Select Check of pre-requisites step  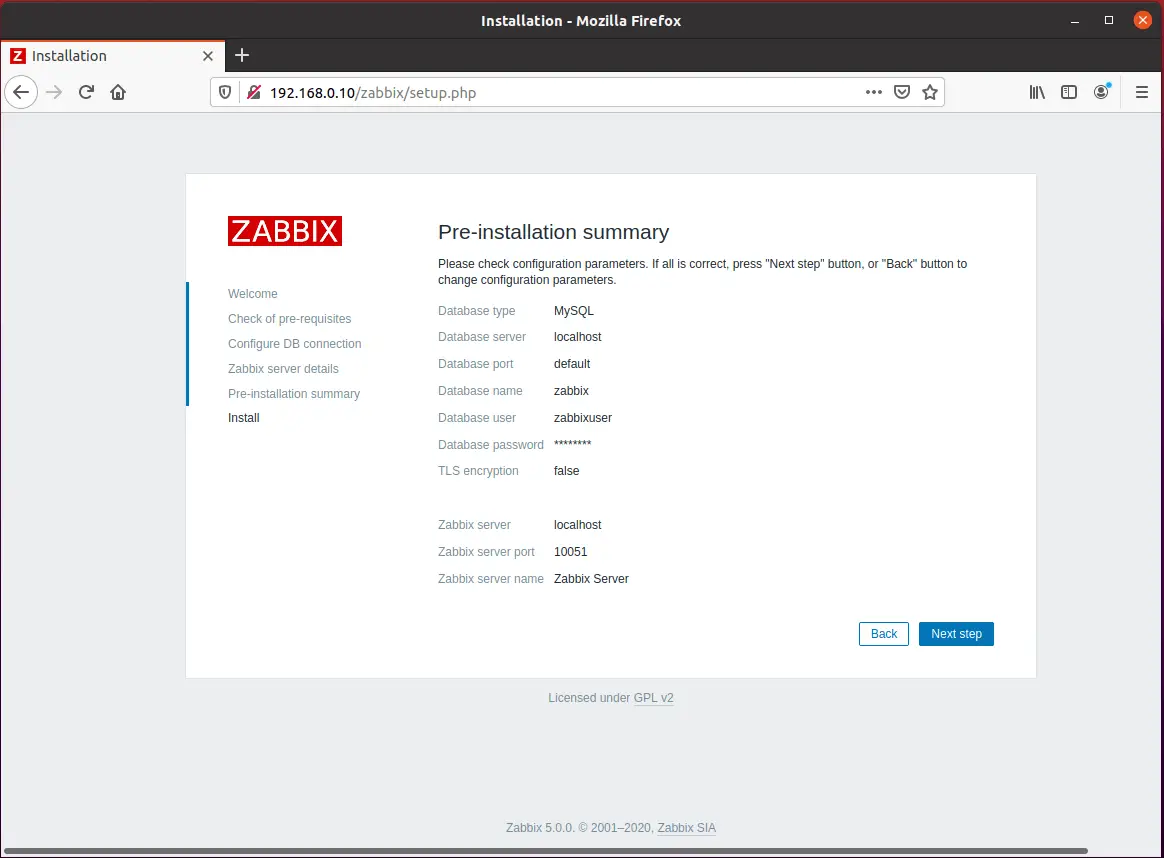pyautogui.click(x=290, y=318)
